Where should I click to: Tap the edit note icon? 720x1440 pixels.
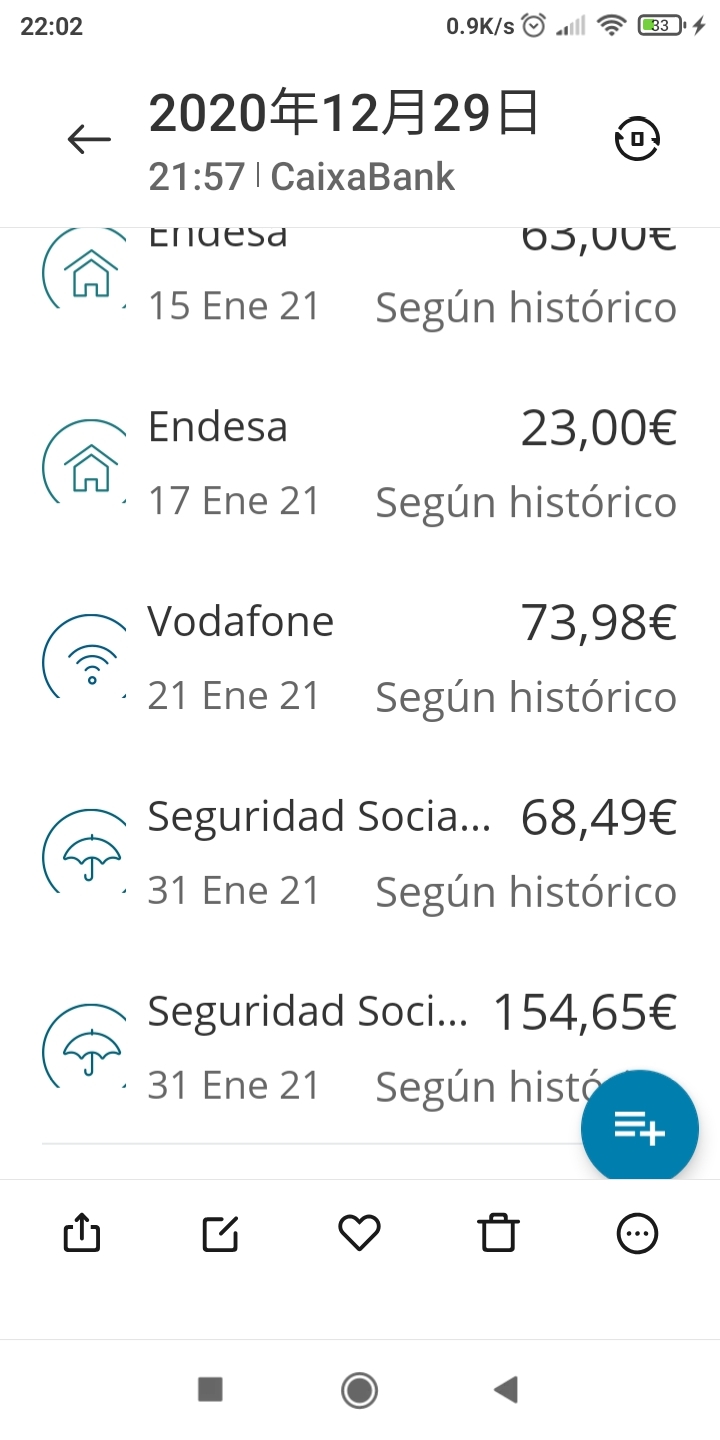220,1233
